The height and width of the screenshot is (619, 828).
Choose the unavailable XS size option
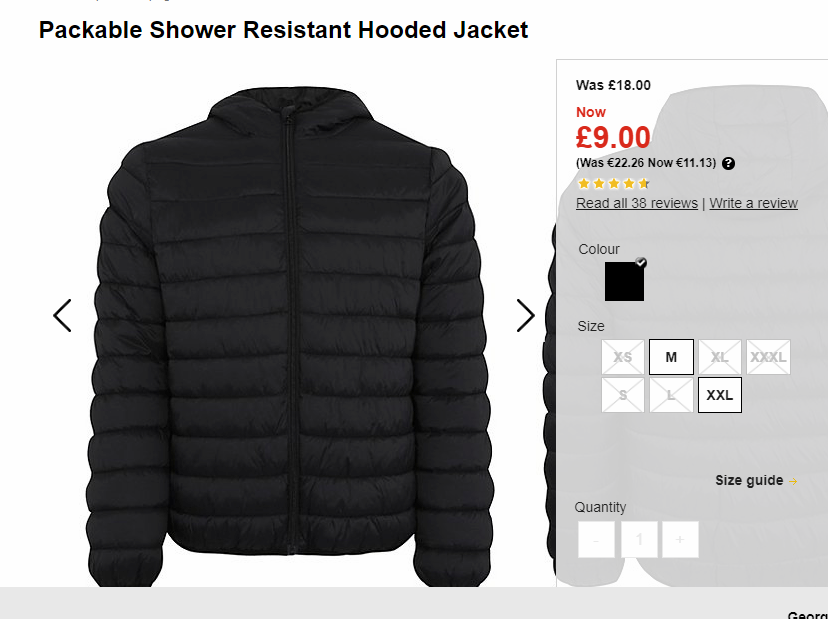pyautogui.click(x=623, y=357)
